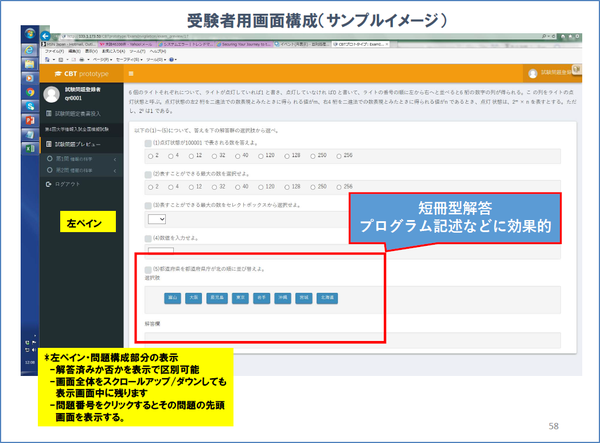Click the 解答欄 answer drop area
This screenshot has height=443, width=600.
pyautogui.click(x=352, y=340)
